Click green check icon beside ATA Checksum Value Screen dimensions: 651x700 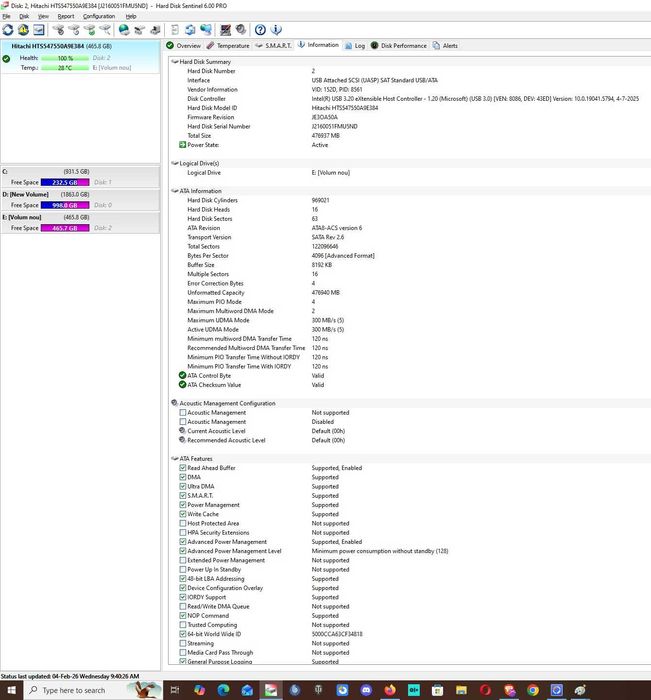(182, 384)
